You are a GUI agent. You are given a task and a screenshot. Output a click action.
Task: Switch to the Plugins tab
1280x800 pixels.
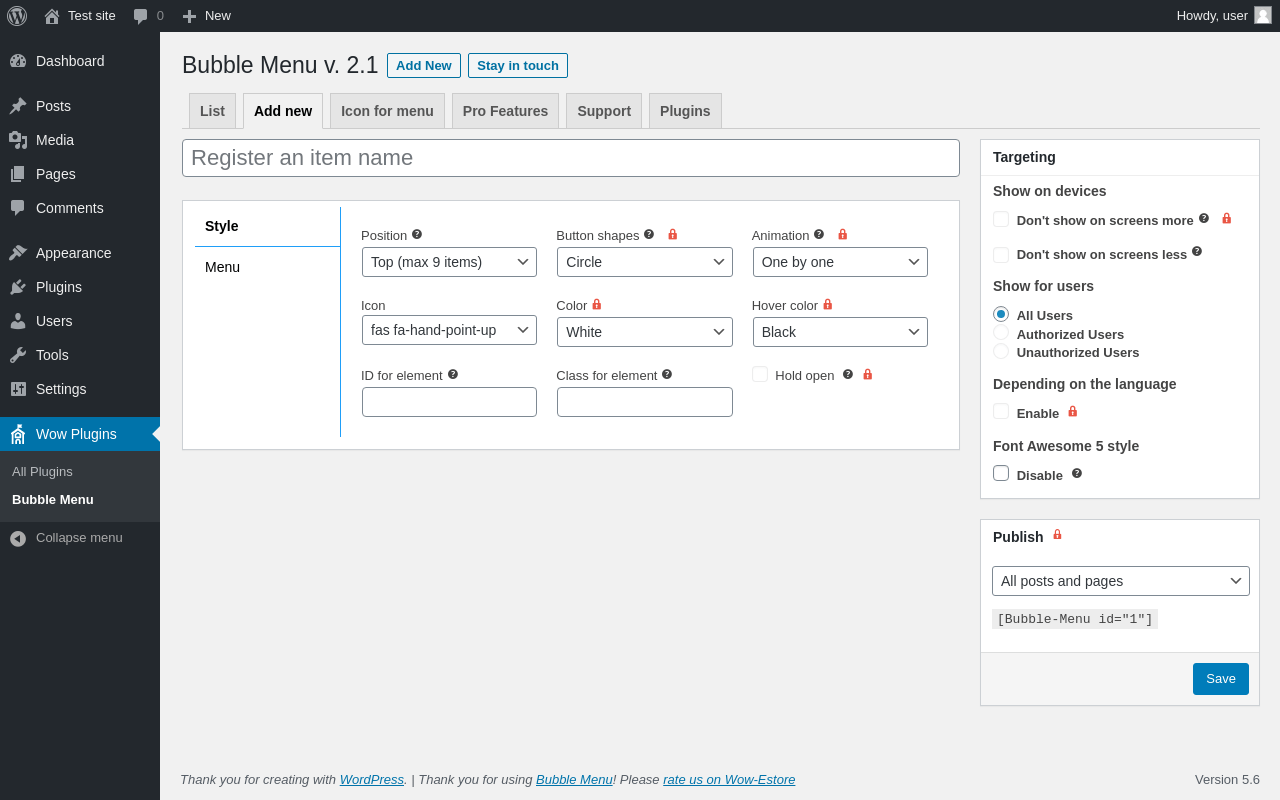pos(685,111)
